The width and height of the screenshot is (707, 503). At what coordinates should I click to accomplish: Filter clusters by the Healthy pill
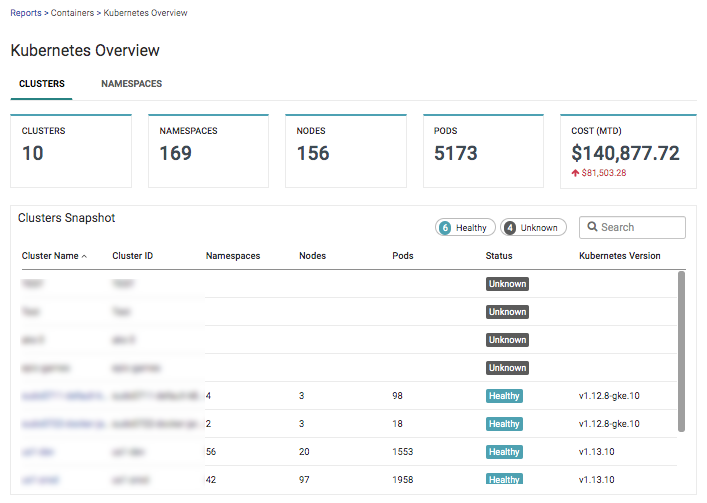[465, 228]
